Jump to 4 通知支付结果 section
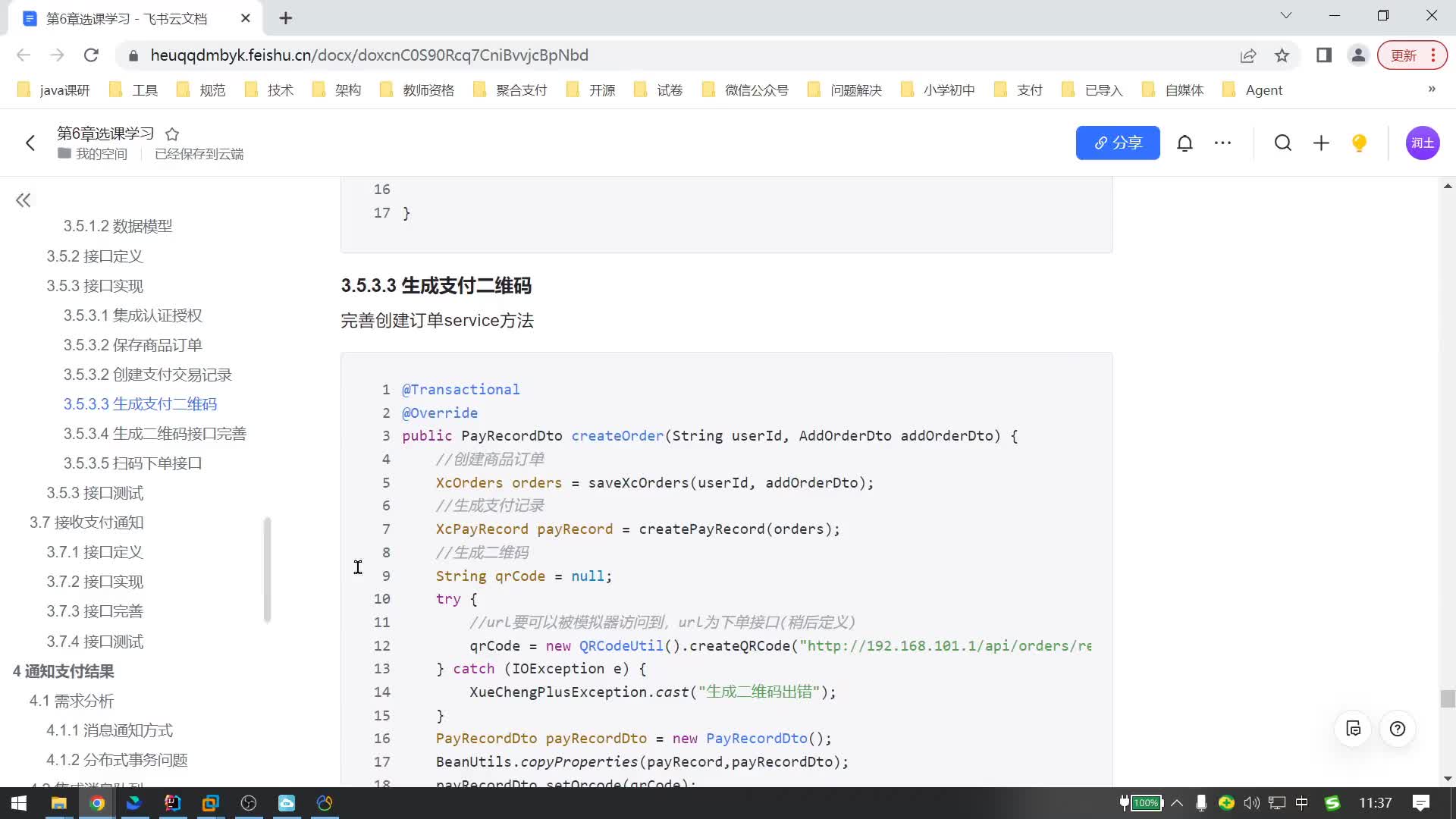Image resolution: width=1456 pixels, height=819 pixels. (64, 671)
